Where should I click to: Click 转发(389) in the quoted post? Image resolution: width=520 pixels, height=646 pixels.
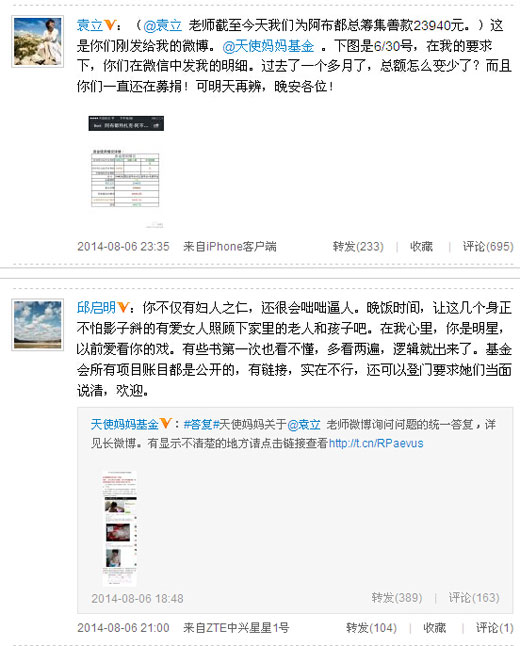point(397,598)
